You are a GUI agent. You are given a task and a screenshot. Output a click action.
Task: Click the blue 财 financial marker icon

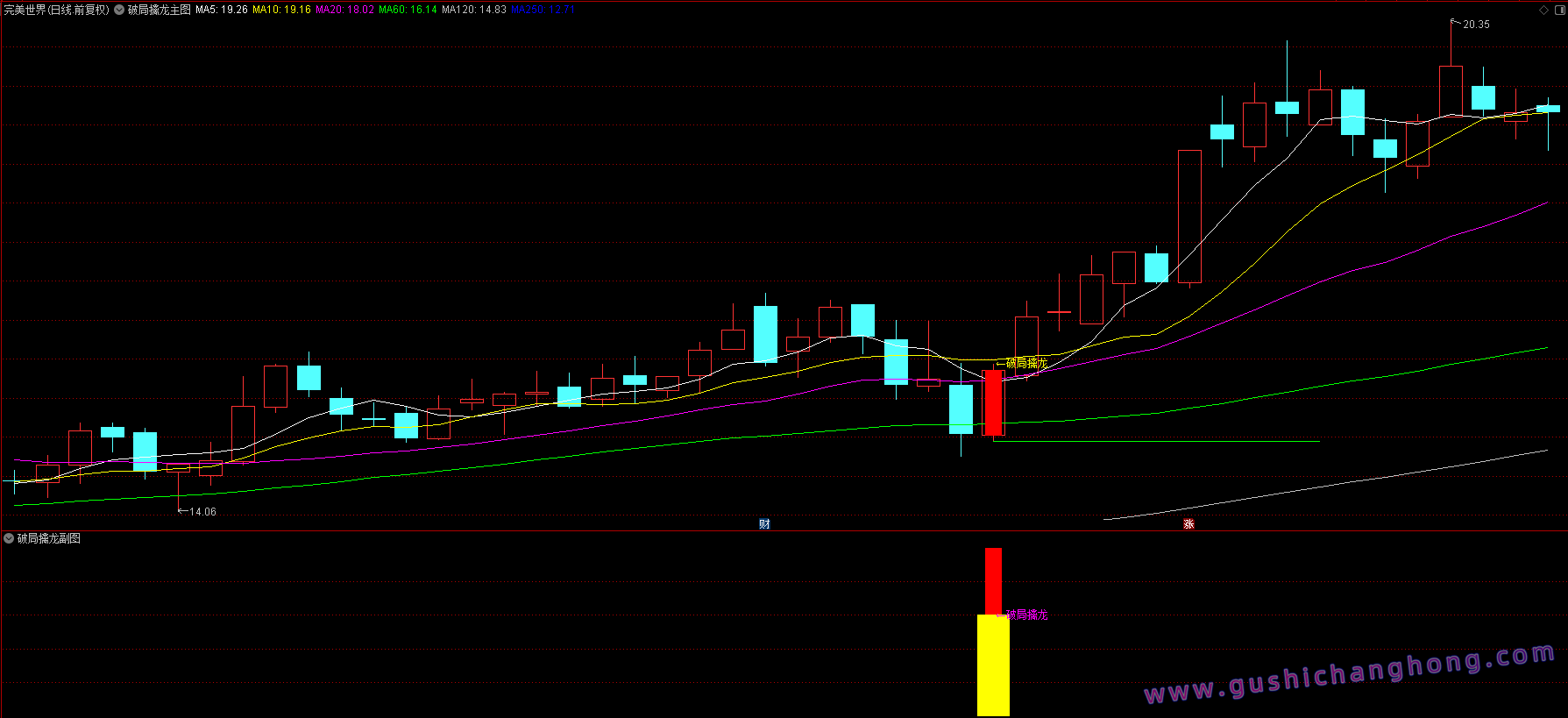764,524
